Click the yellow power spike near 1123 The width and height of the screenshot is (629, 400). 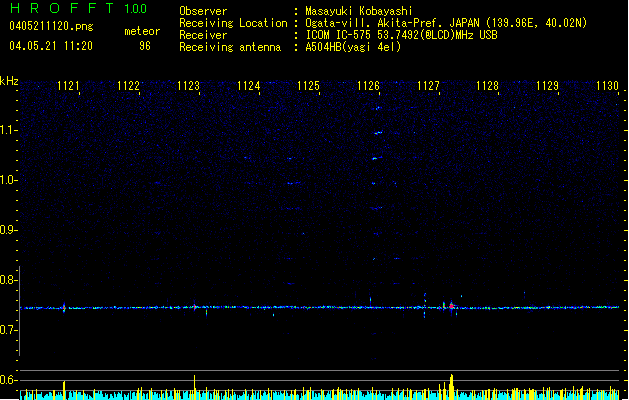195,387
